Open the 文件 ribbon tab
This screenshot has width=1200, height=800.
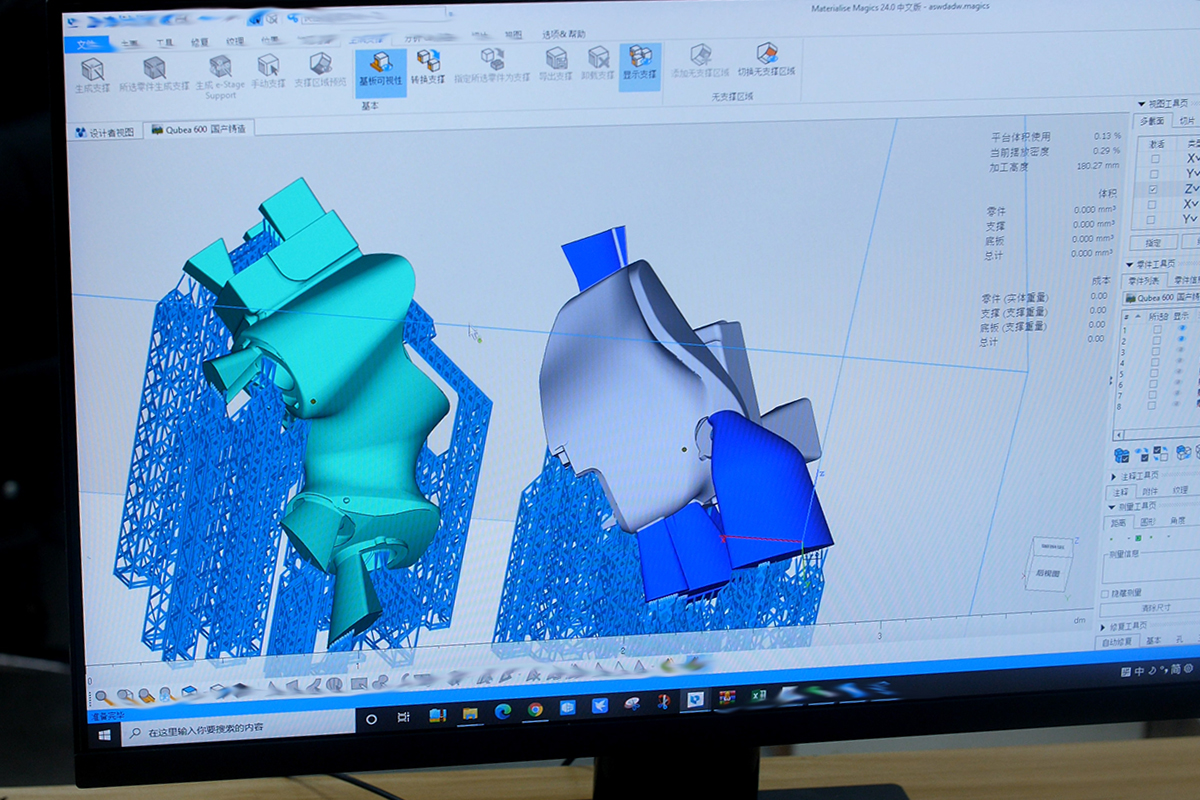85,45
